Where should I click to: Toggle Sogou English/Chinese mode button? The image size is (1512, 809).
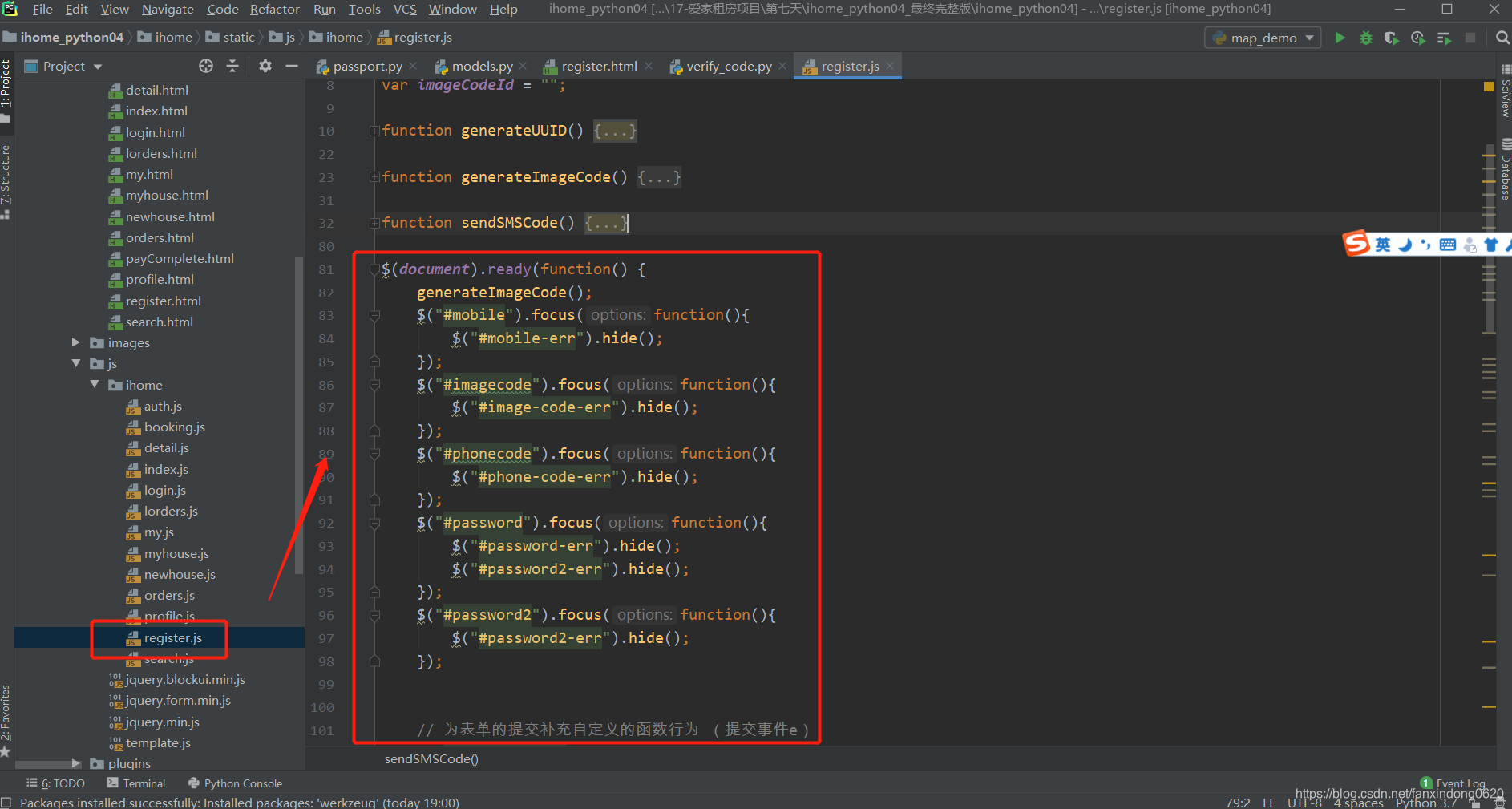(1383, 245)
